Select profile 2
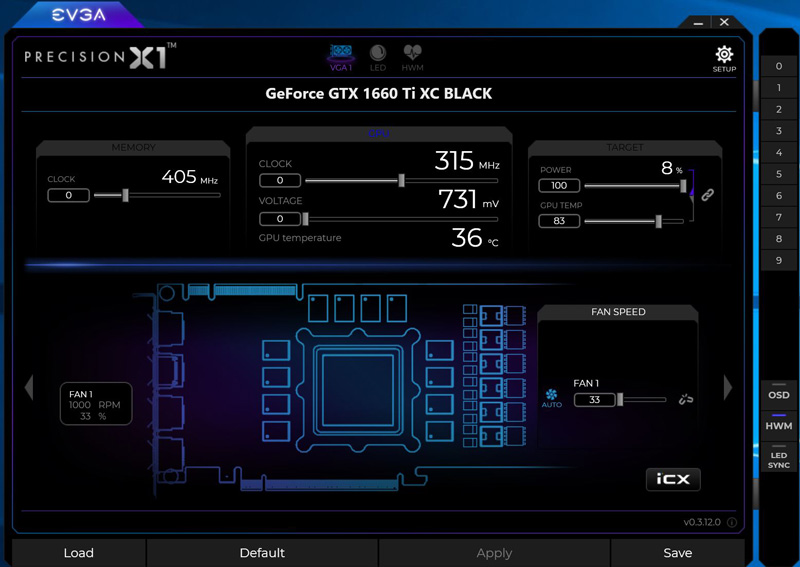Viewport: 800px width, 567px height. pos(779,109)
